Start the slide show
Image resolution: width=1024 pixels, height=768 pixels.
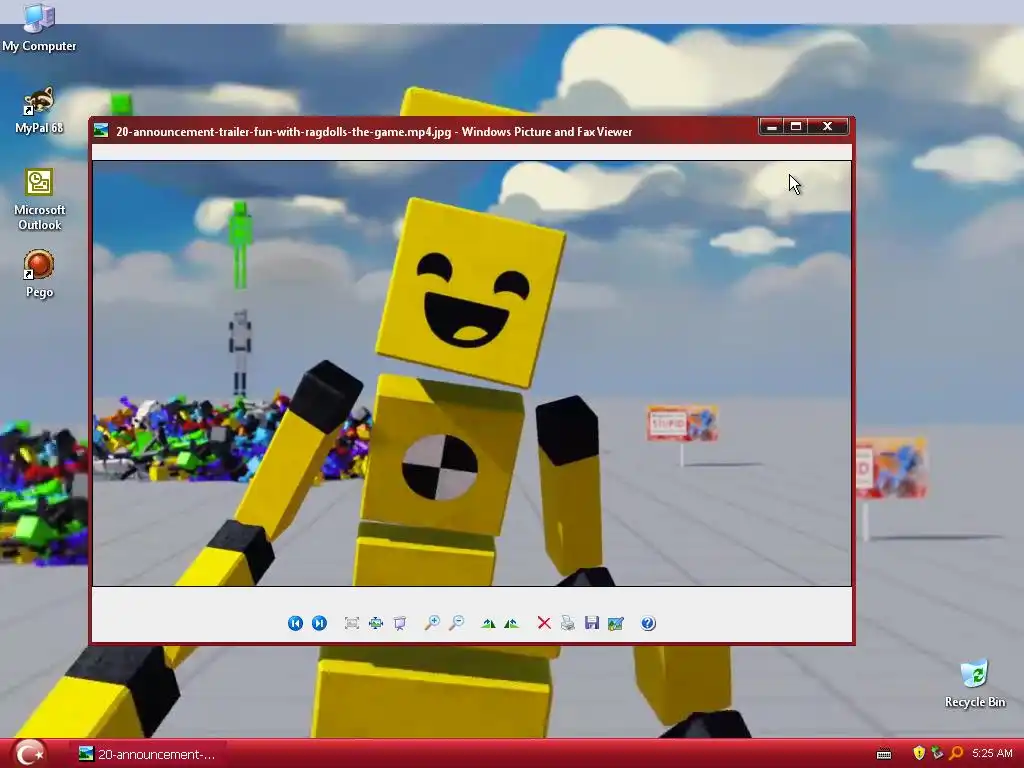[x=400, y=623]
